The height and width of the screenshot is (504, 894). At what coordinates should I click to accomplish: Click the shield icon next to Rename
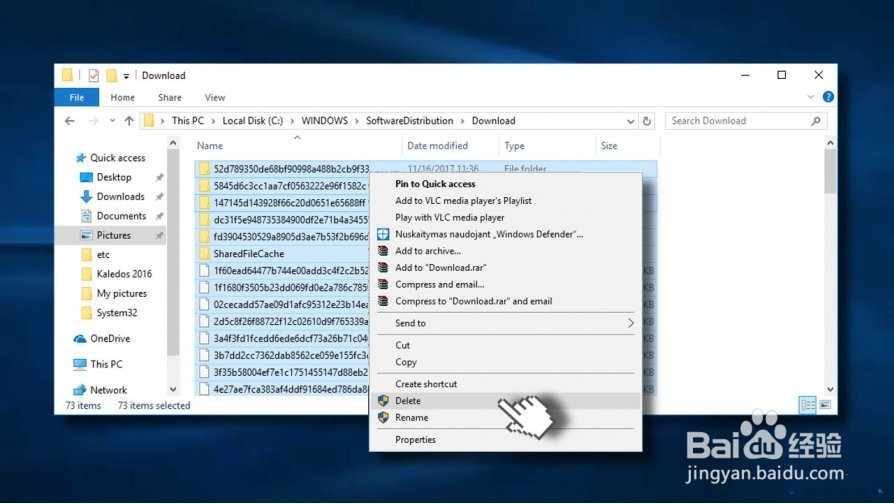point(383,418)
